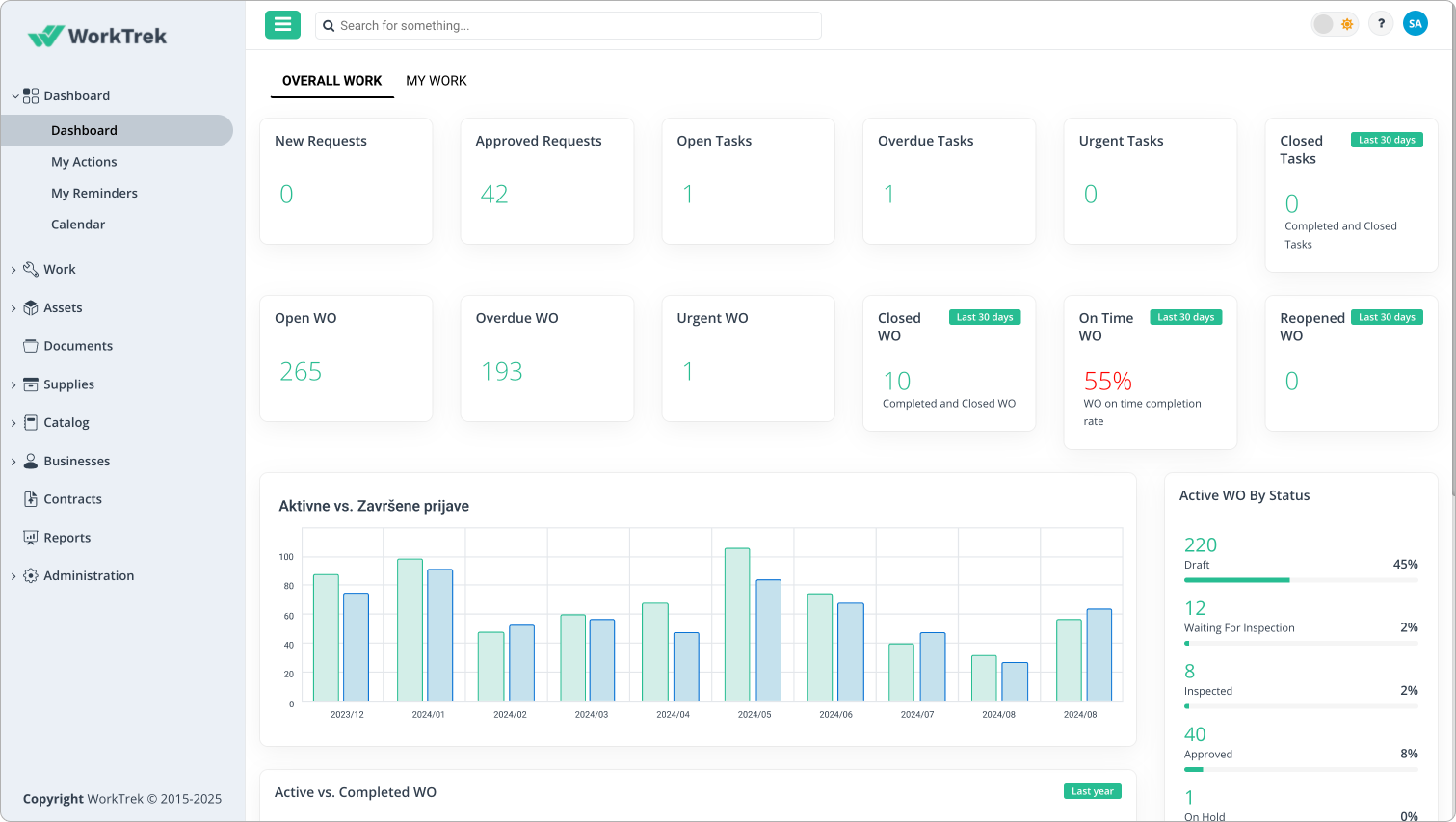1456x822 pixels.
Task: Click the Supplies icon in sidebar
Action: point(31,384)
